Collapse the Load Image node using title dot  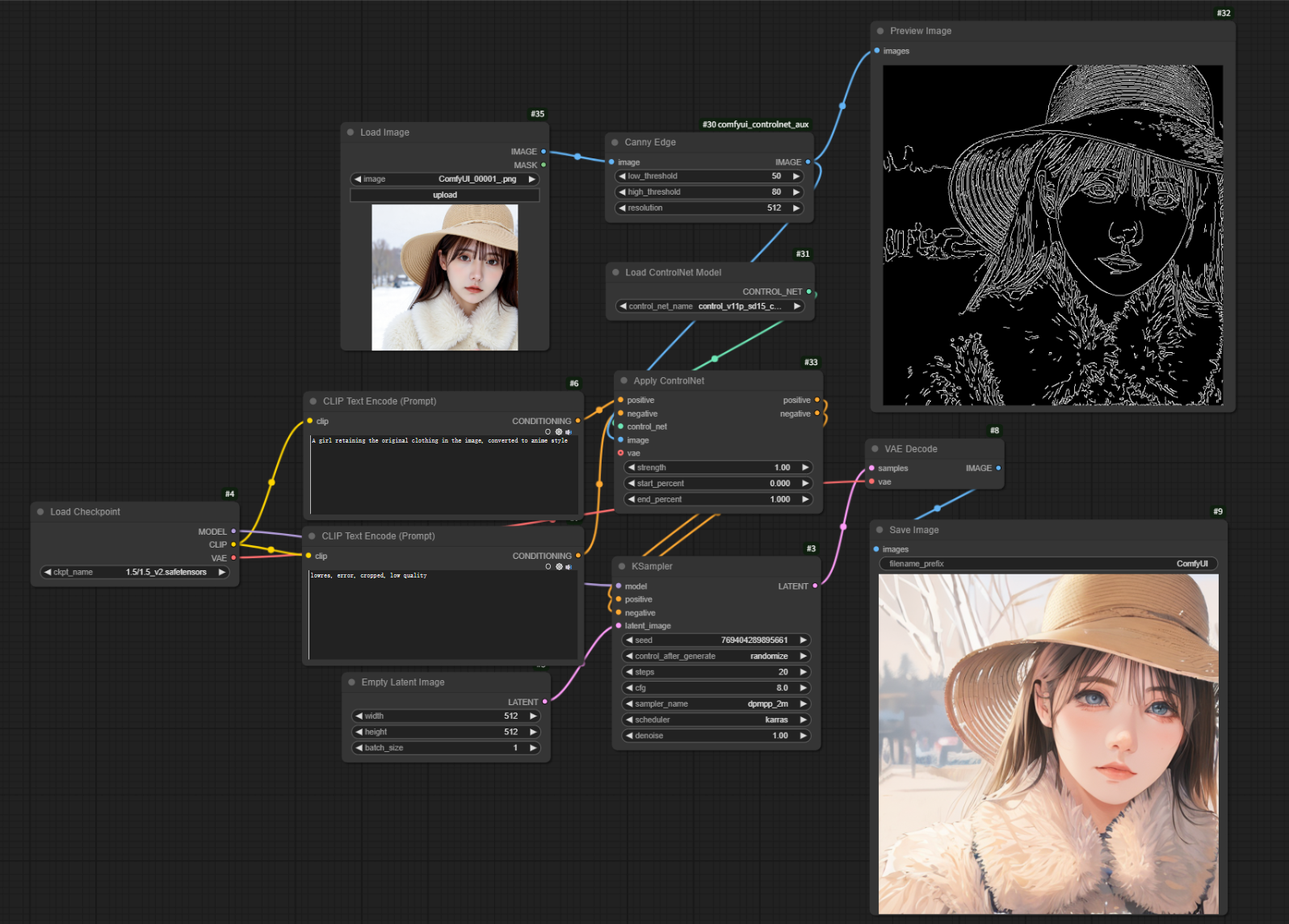click(351, 132)
